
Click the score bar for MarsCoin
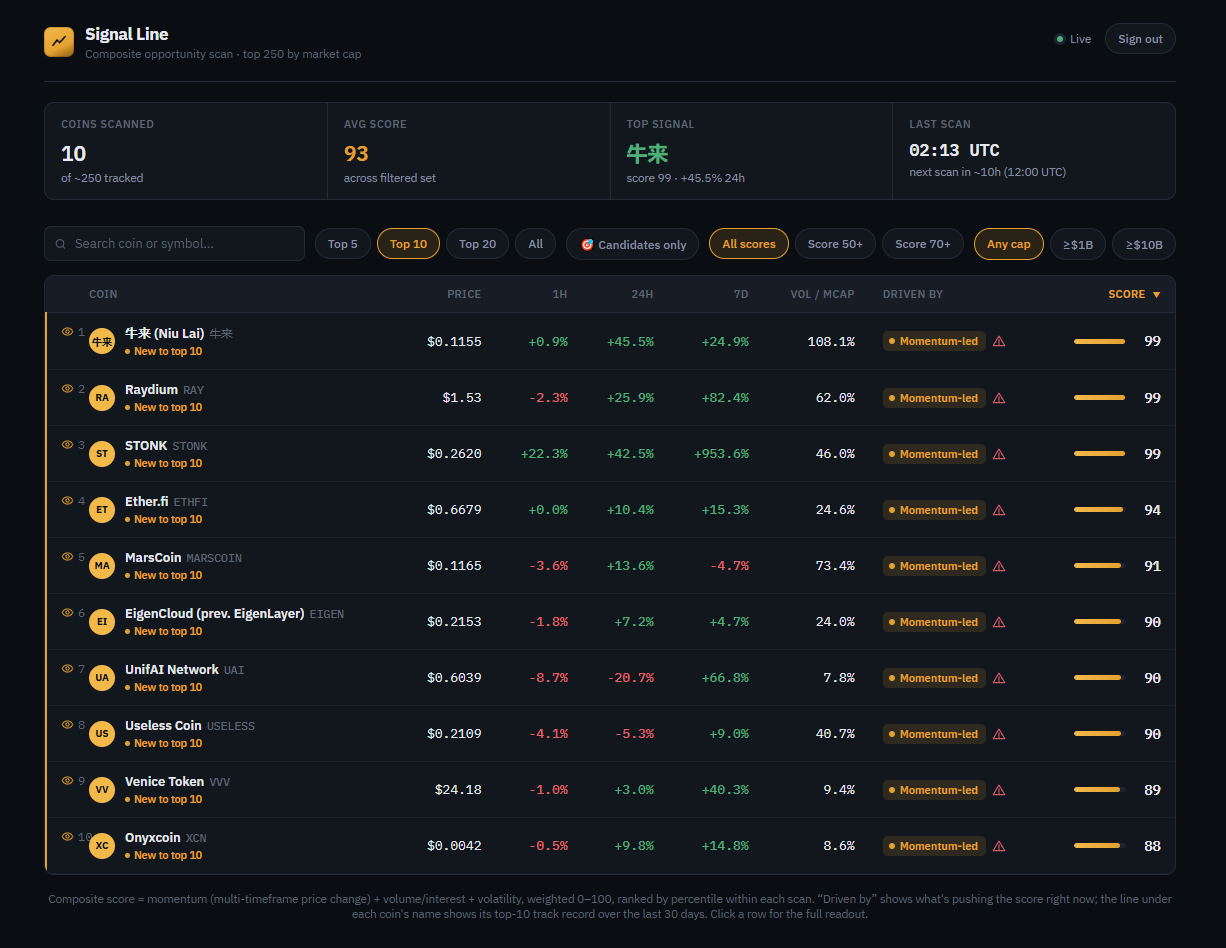coord(1100,566)
